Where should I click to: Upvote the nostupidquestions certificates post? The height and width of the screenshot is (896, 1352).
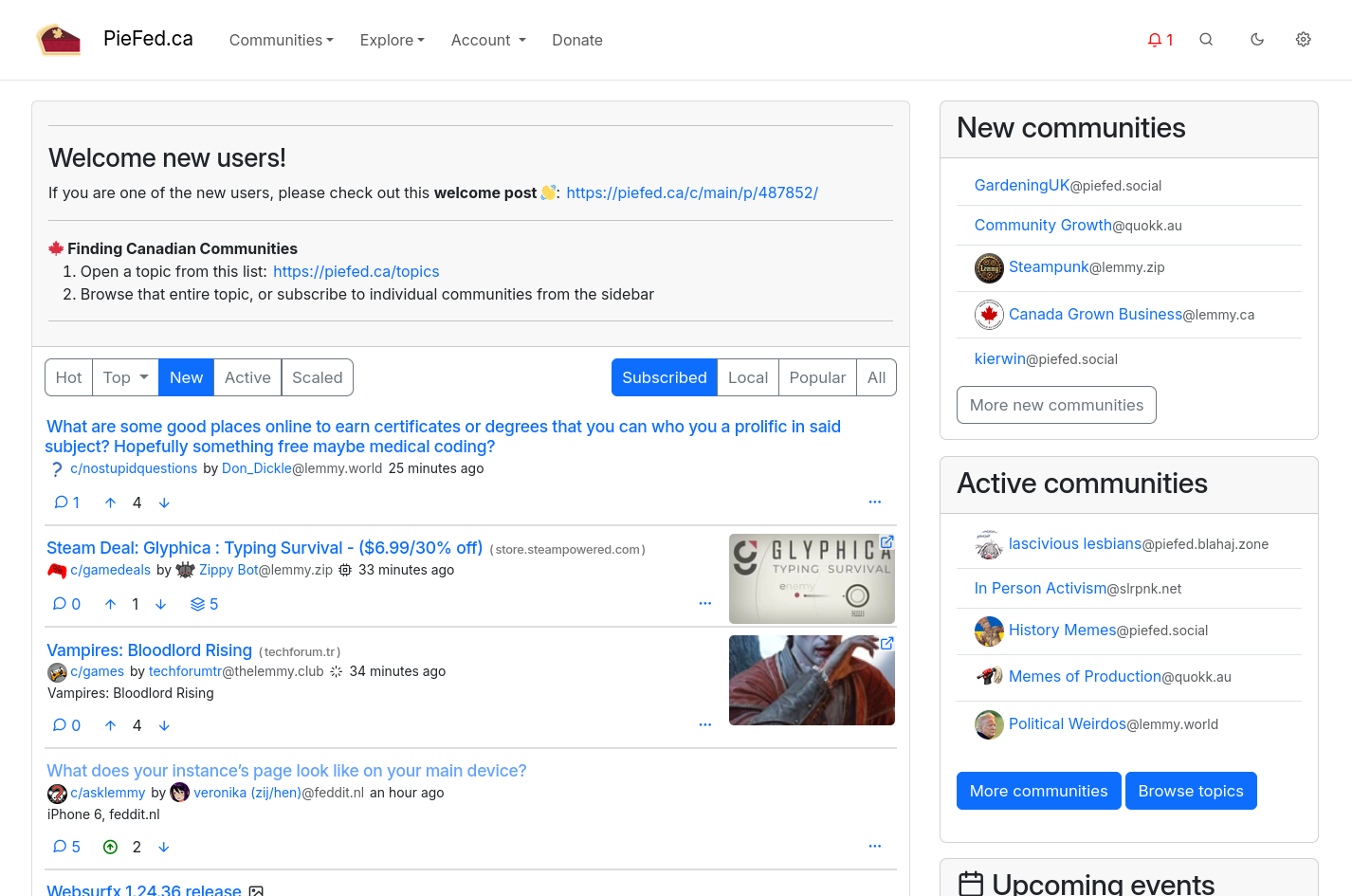(110, 503)
